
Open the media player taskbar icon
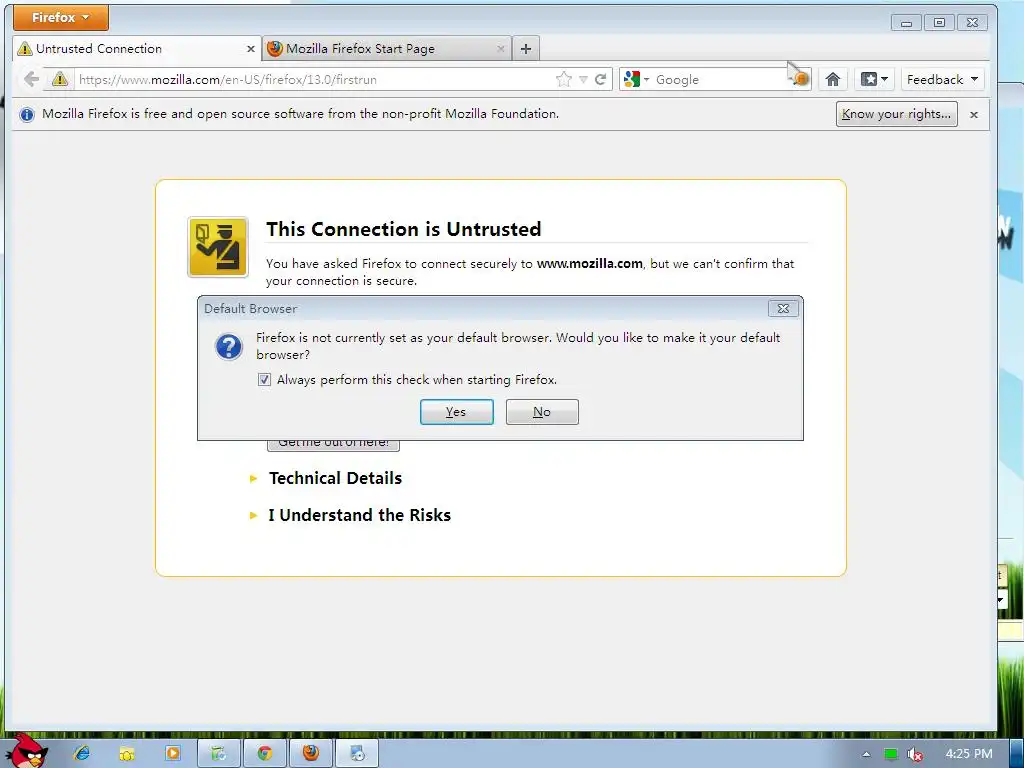tap(172, 754)
